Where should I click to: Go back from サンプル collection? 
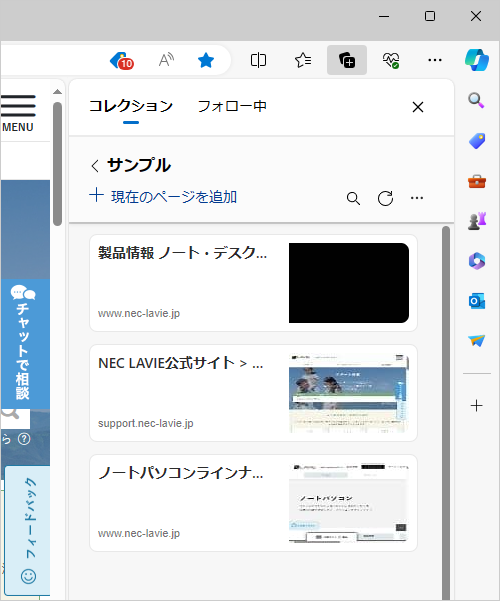pyautogui.click(x=95, y=166)
